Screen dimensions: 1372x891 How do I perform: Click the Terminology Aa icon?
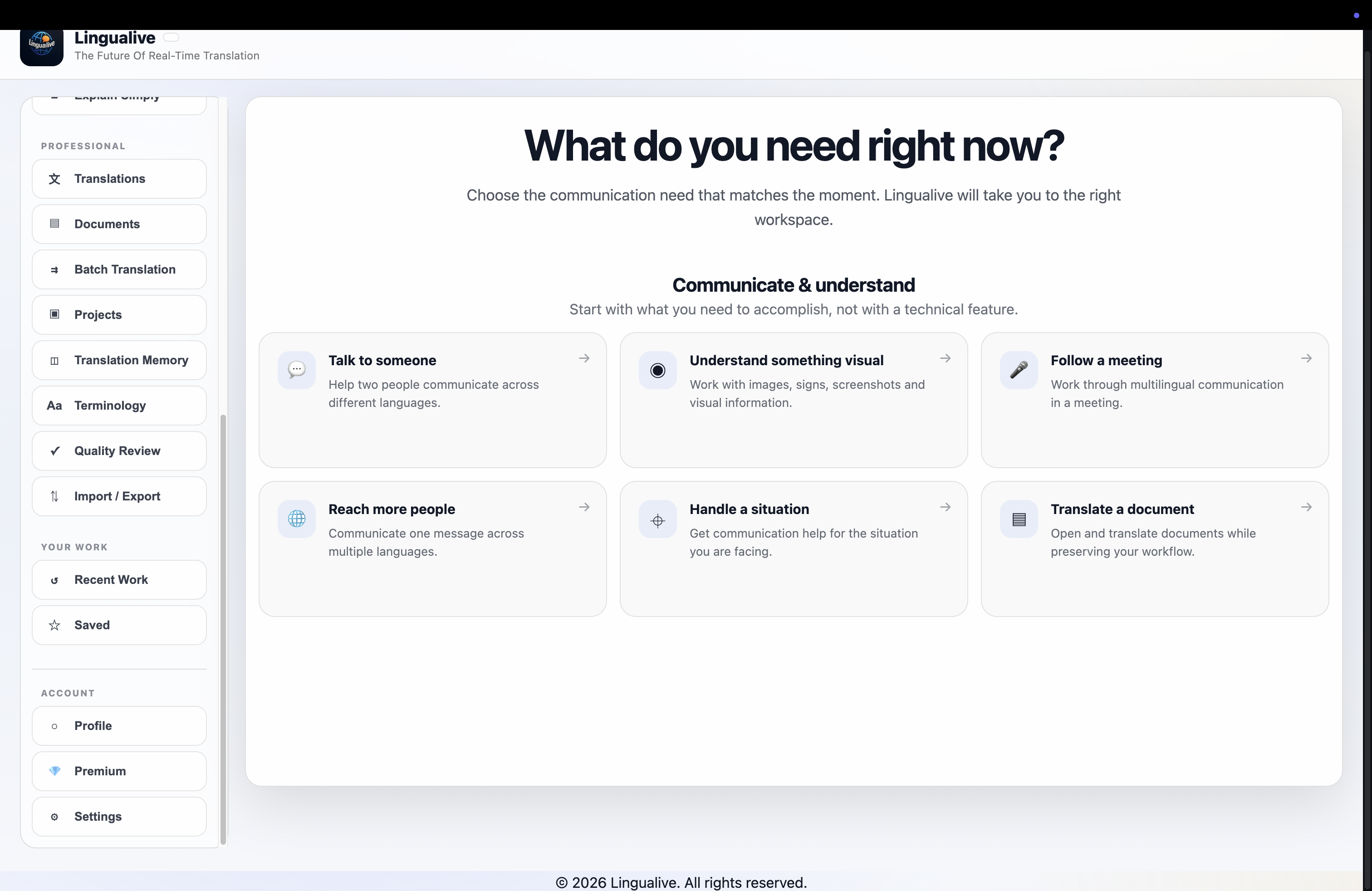click(54, 405)
